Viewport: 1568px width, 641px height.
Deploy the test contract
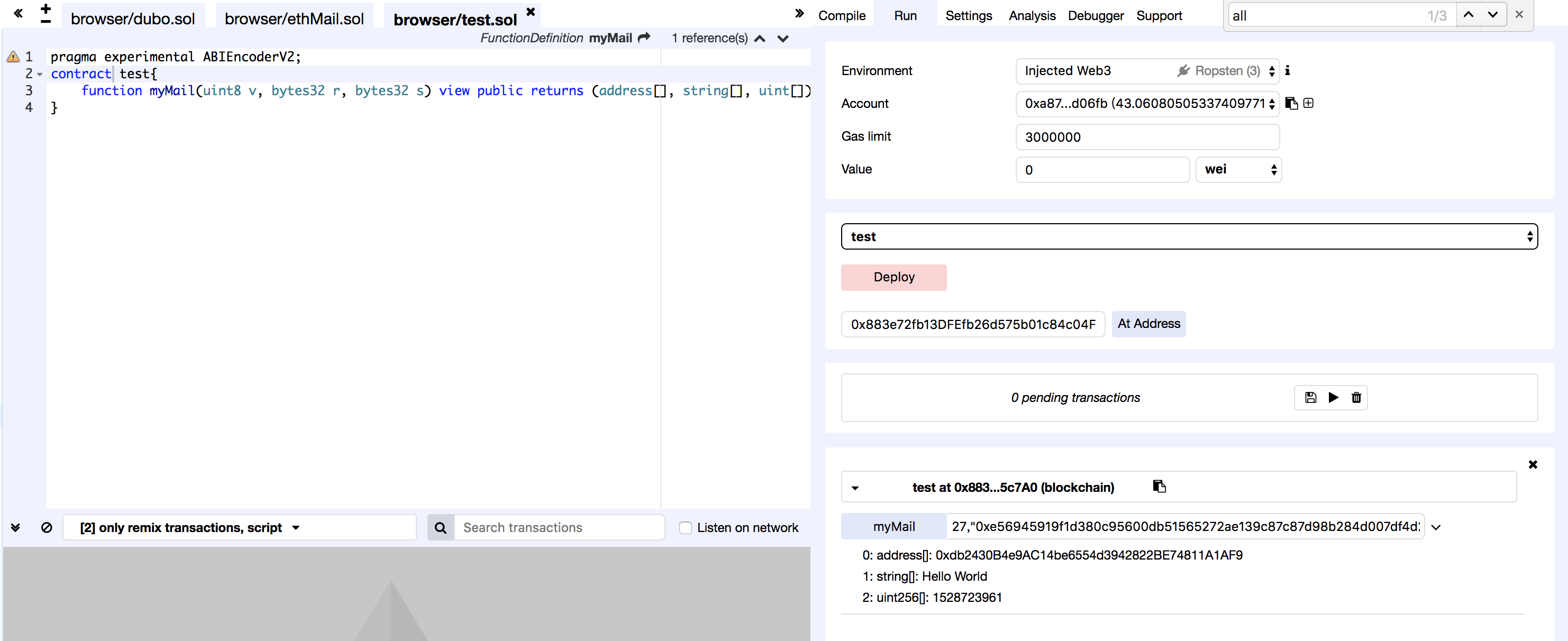(x=894, y=277)
